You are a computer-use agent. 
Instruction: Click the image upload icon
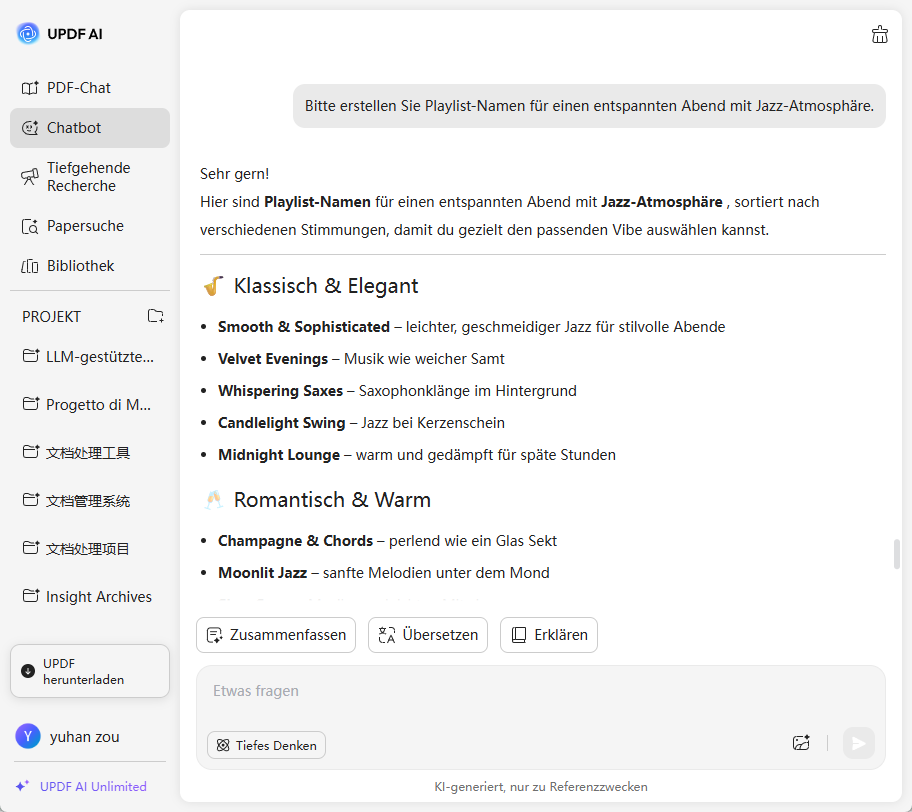(x=800, y=743)
